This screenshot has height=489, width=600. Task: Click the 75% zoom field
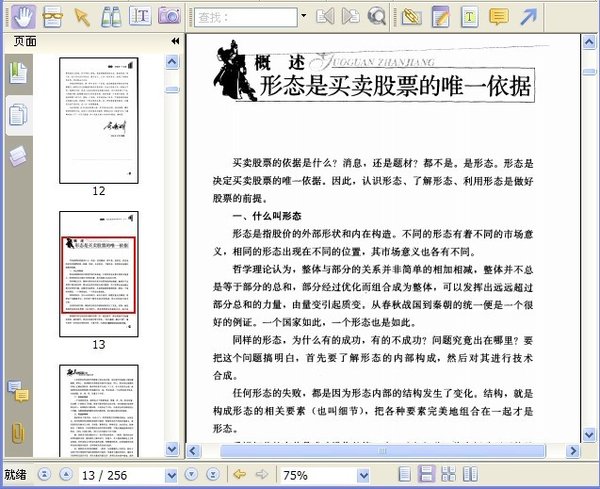319,475
